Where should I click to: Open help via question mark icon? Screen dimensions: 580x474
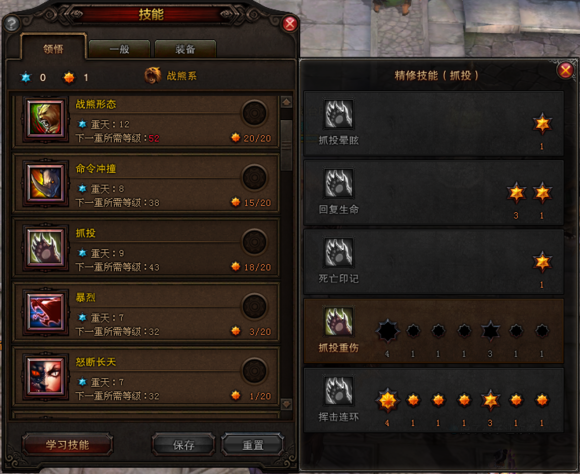[x=11, y=24]
